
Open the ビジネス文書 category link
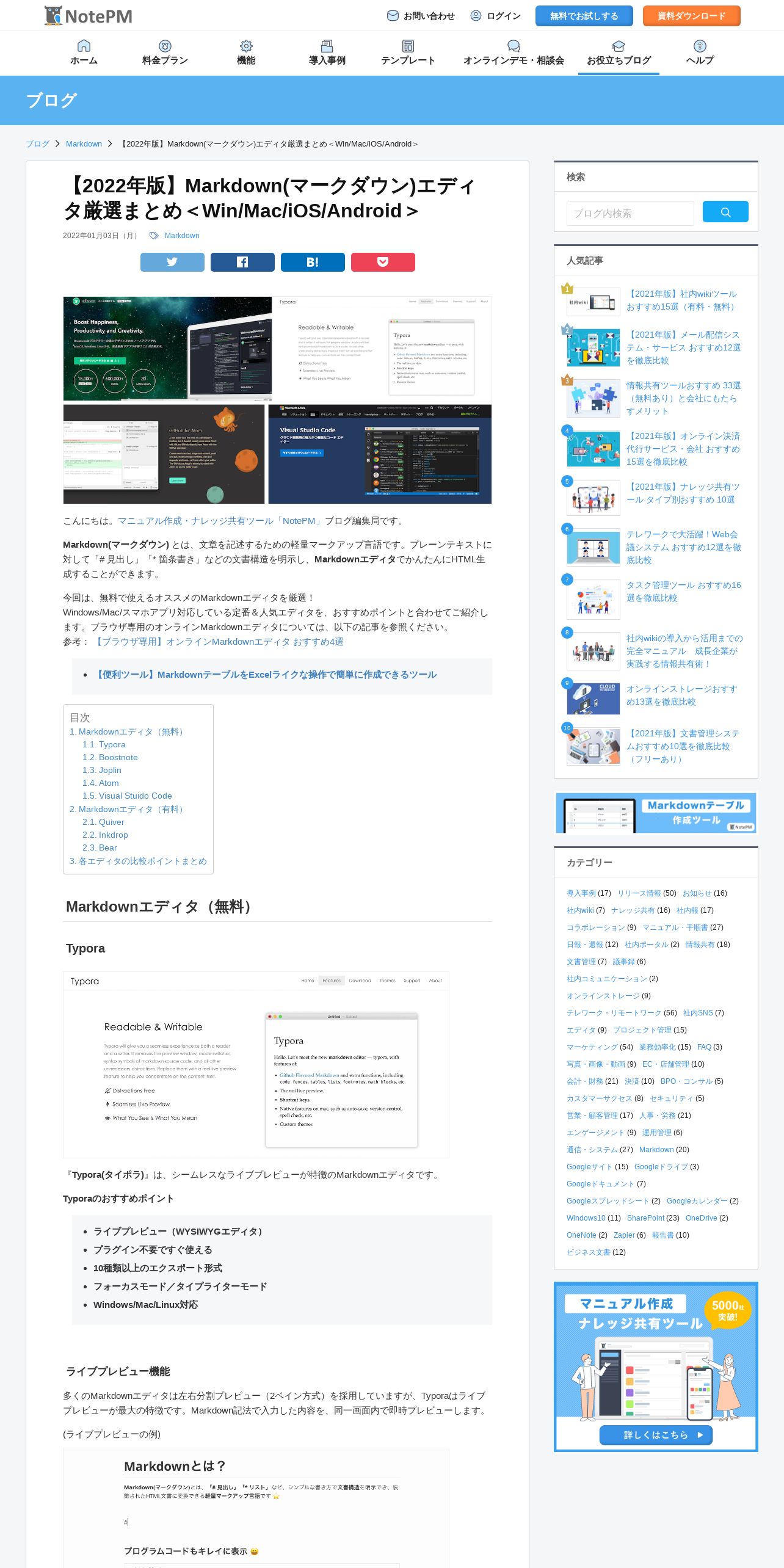click(588, 1252)
